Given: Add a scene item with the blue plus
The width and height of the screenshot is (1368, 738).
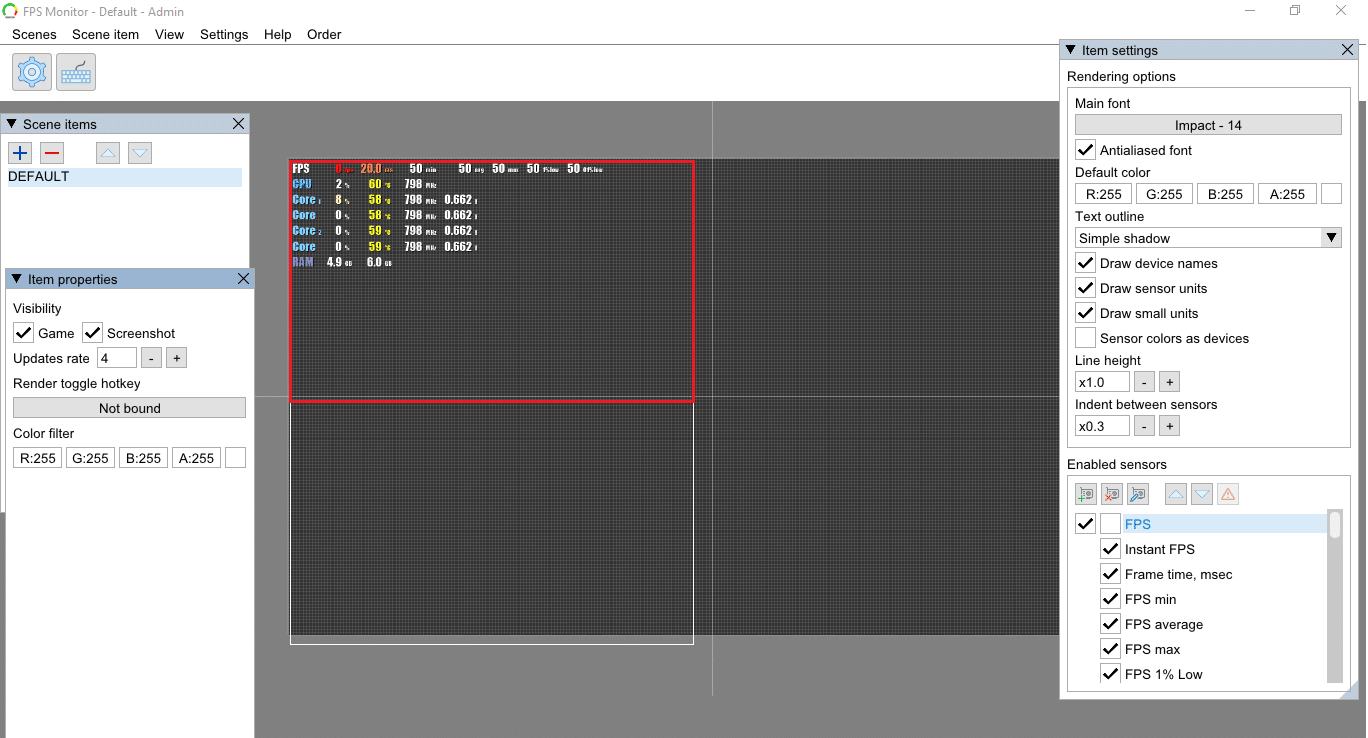Looking at the screenshot, I should tap(20, 153).
